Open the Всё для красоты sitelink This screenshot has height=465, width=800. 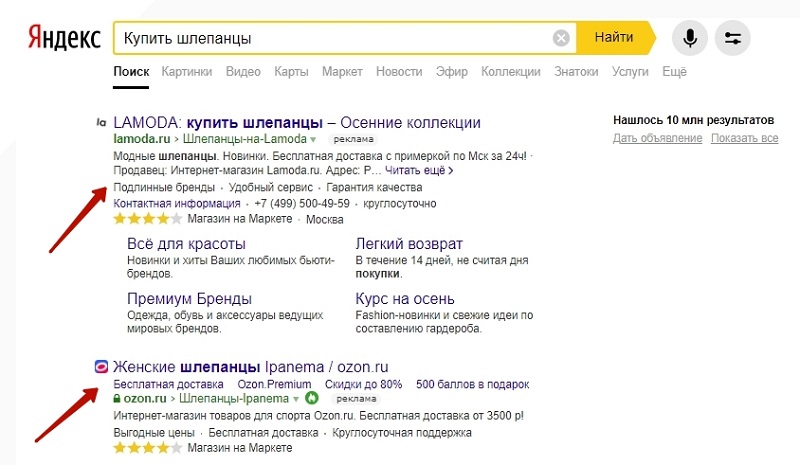(186, 243)
